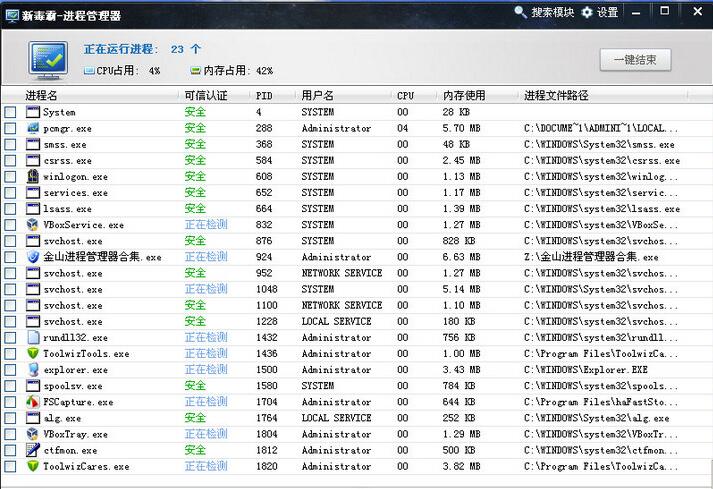Open 设置 via the gear icon
This screenshot has height=489, width=713.
tap(587, 12)
